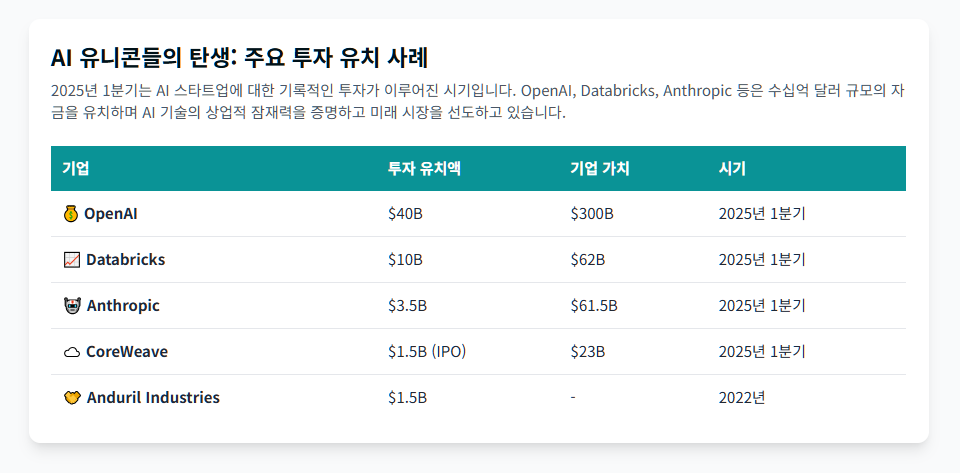
Task: Click the $40B investment amount cell
Action: point(405,214)
